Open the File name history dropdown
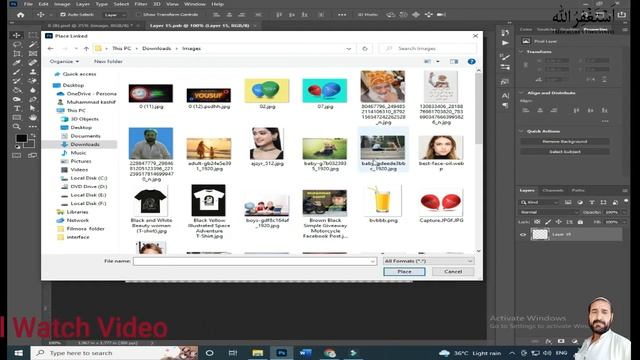This screenshot has height=360, width=640. pyautogui.click(x=372, y=261)
